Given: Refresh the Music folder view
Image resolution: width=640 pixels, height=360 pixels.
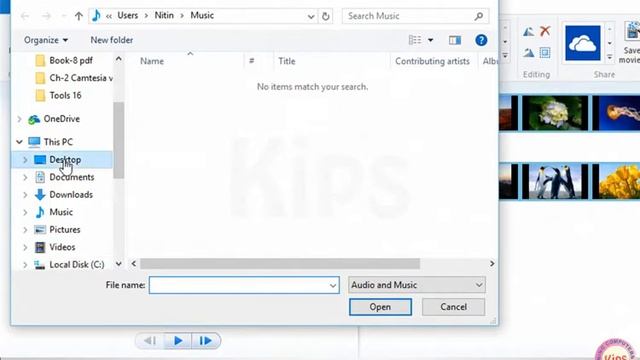Looking at the screenshot, I should 325,16.
